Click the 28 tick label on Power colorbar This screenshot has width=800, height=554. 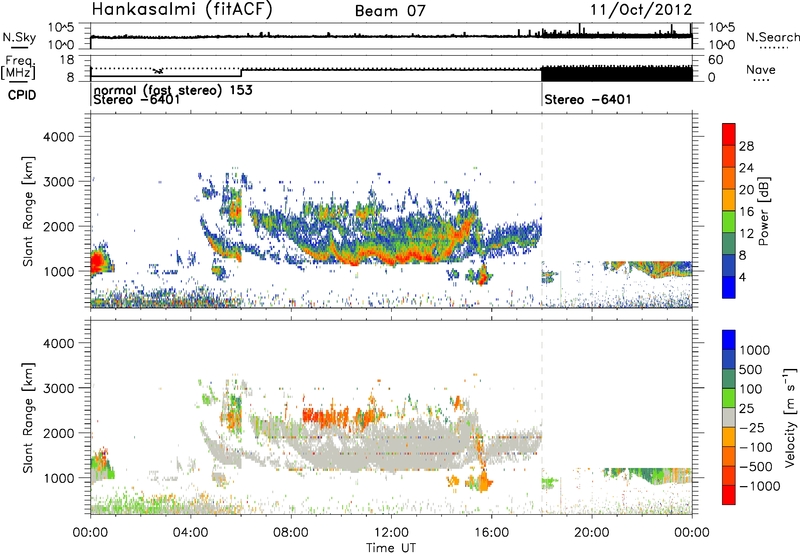coord(746,146)
